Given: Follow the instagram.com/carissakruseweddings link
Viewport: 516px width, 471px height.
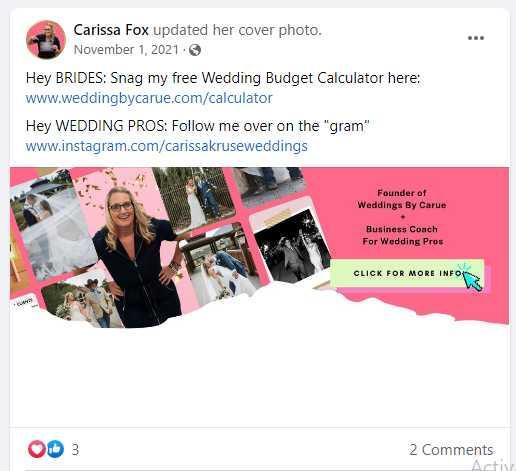Looking at the screenshot, I should 167,146.
